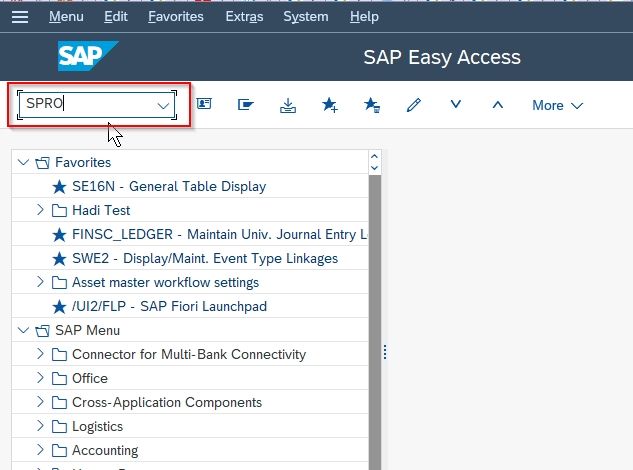Click Connector for Multi-Bank Connectivity folder icon
The height and width of the screenshot is (470, 633).
tap(59, 355)
